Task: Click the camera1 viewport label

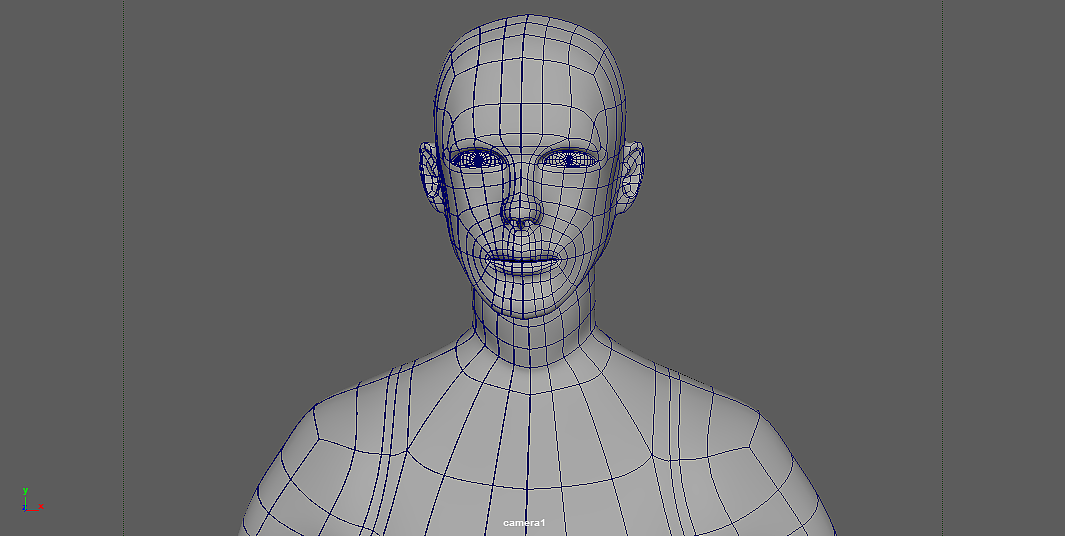Action: click(524, 522)
